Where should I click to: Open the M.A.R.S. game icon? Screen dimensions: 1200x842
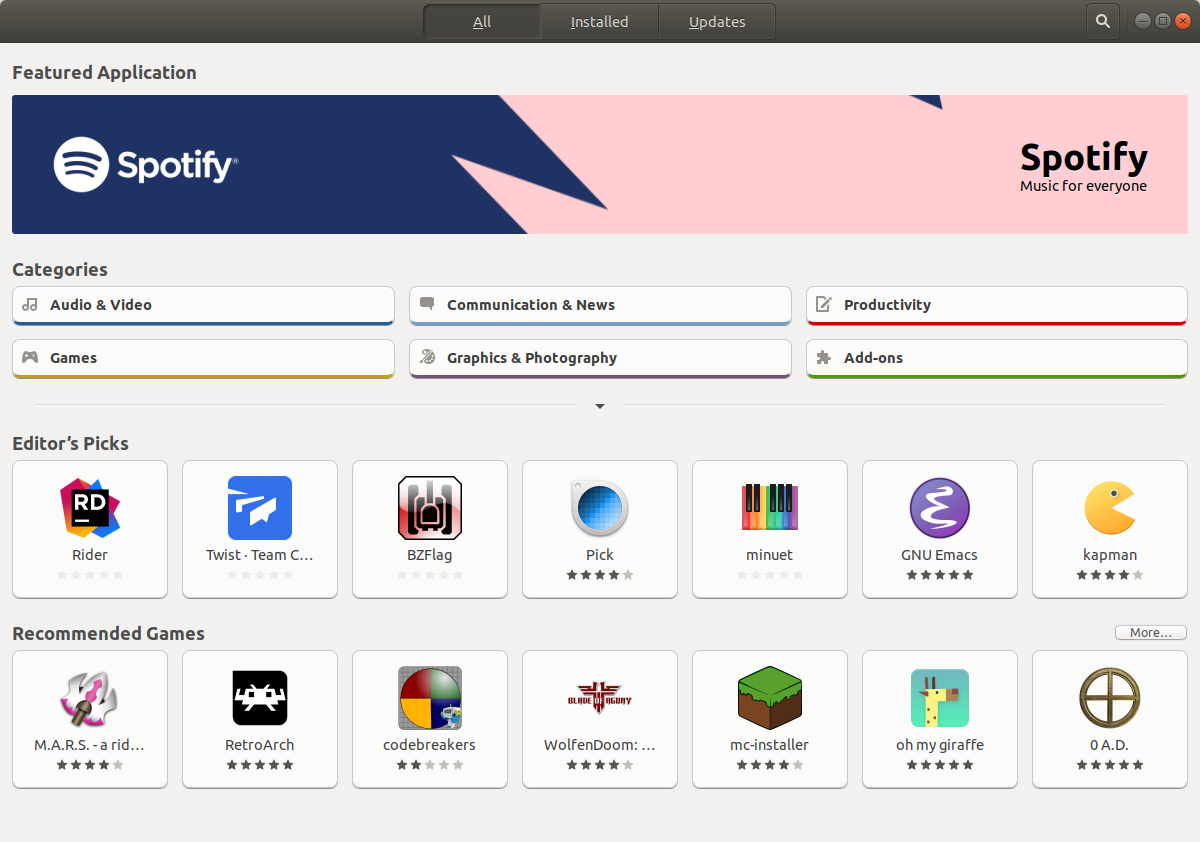pyautogui.click(x=90, y=698)
